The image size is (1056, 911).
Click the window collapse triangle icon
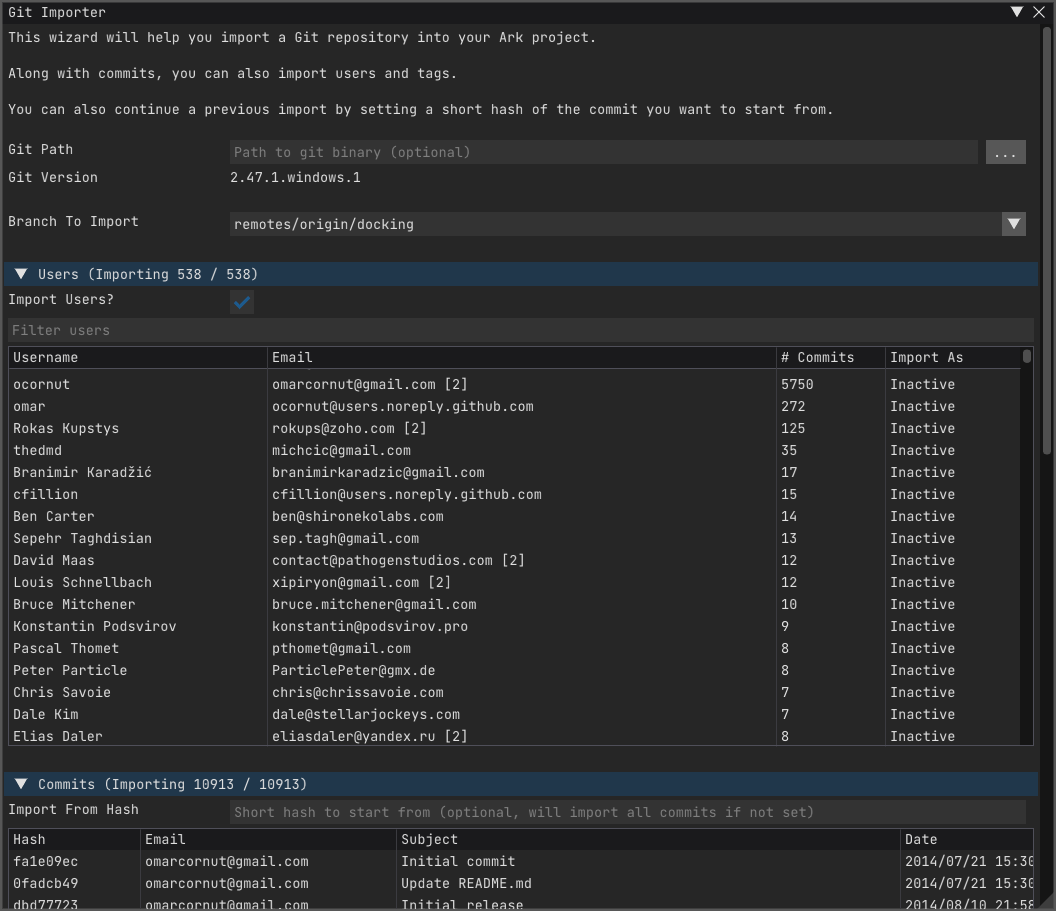pos(1016,12)
